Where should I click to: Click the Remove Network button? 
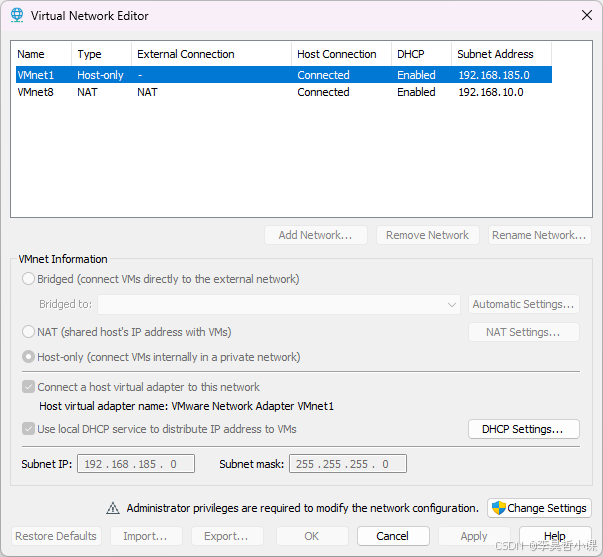pos(427,235)
